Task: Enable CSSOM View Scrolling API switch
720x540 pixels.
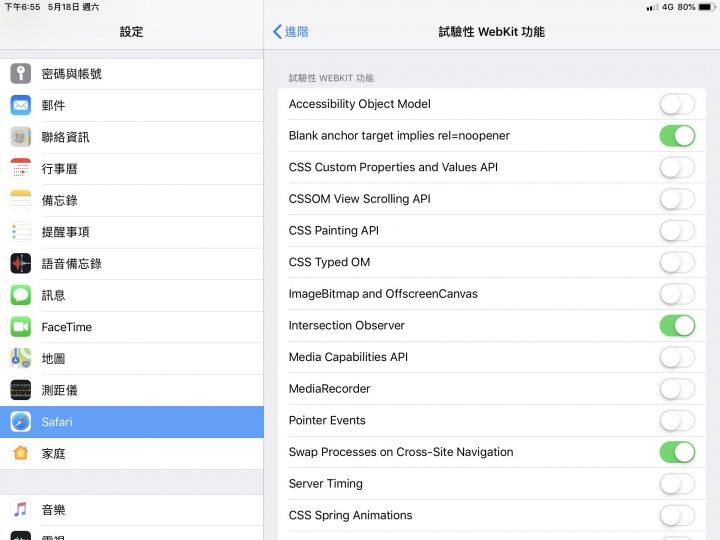Action: tap(677, 199)
